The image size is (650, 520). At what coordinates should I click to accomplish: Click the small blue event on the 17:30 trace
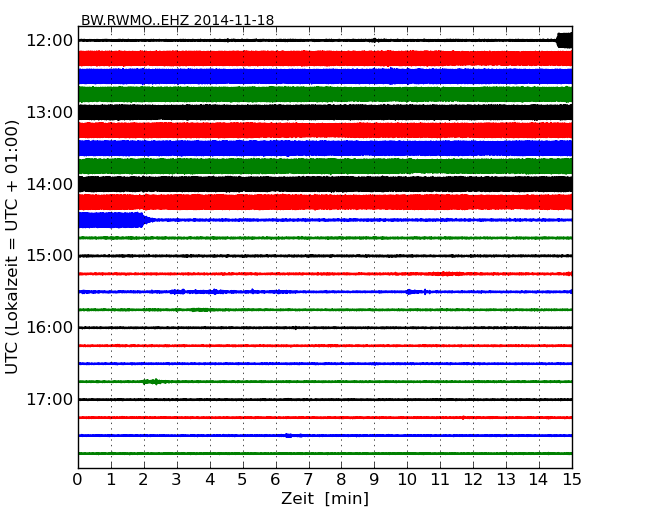click(x=291, y=435)
